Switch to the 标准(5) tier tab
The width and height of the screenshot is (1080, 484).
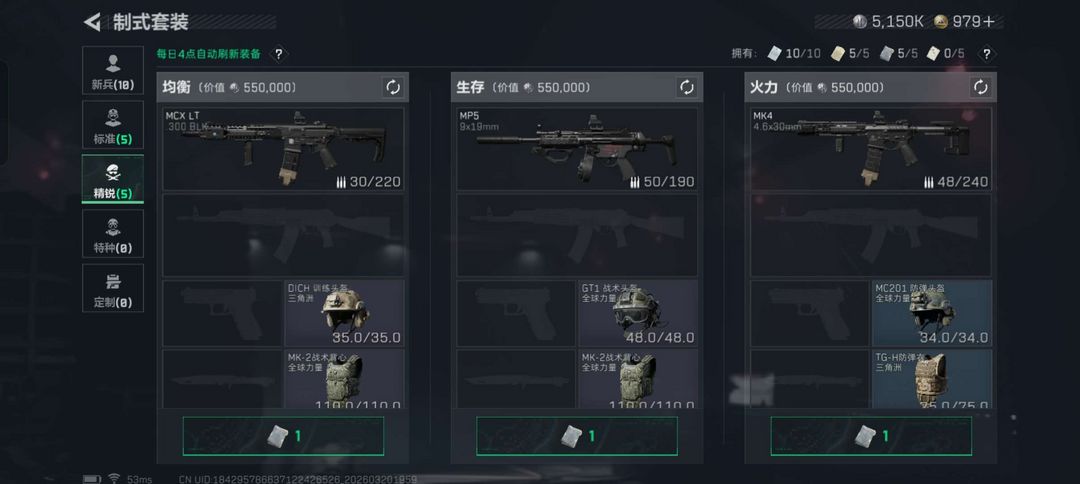click(113, 125)
